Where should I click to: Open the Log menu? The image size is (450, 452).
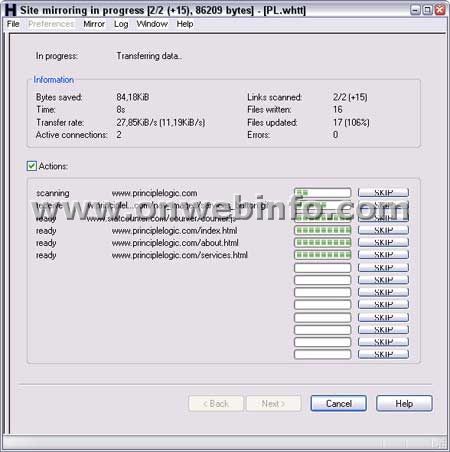coord(121,24)
